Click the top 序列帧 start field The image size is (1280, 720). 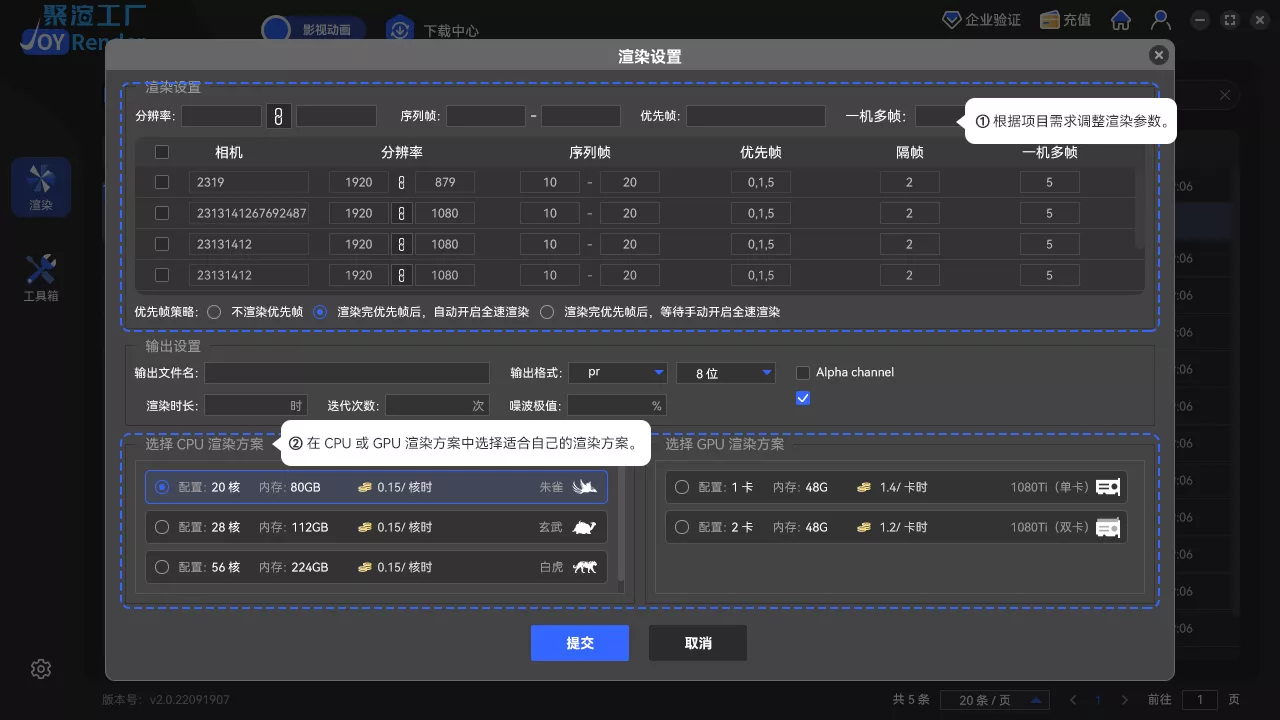[486, 116]
